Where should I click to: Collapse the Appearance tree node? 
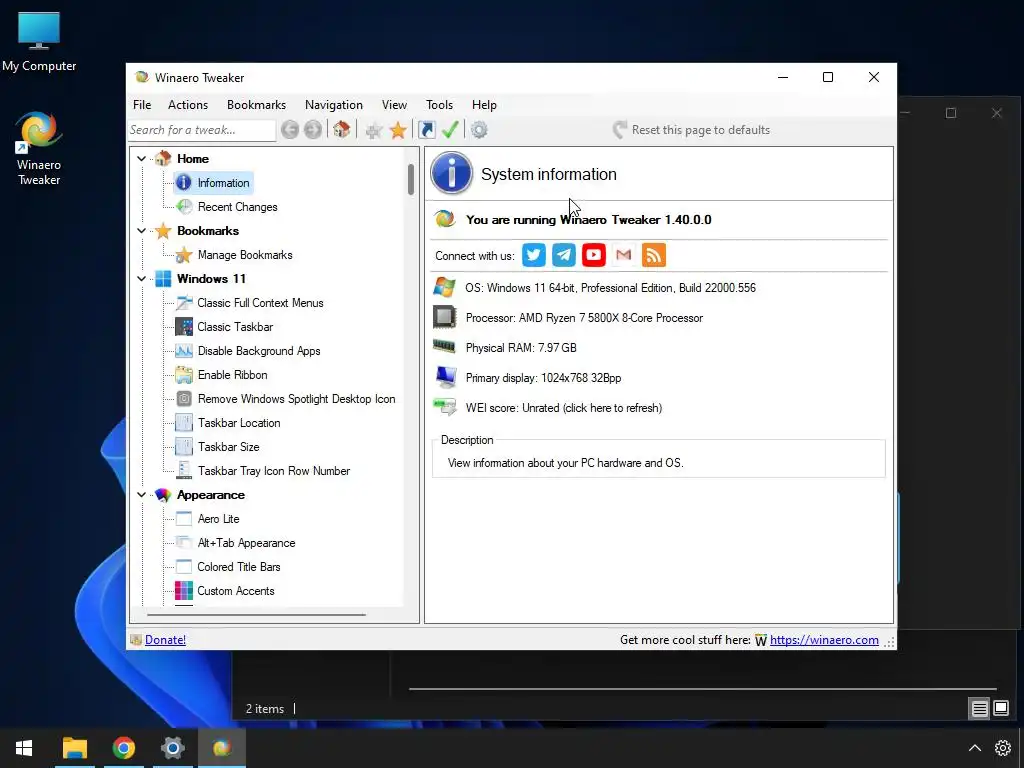[x=142, y=495]
